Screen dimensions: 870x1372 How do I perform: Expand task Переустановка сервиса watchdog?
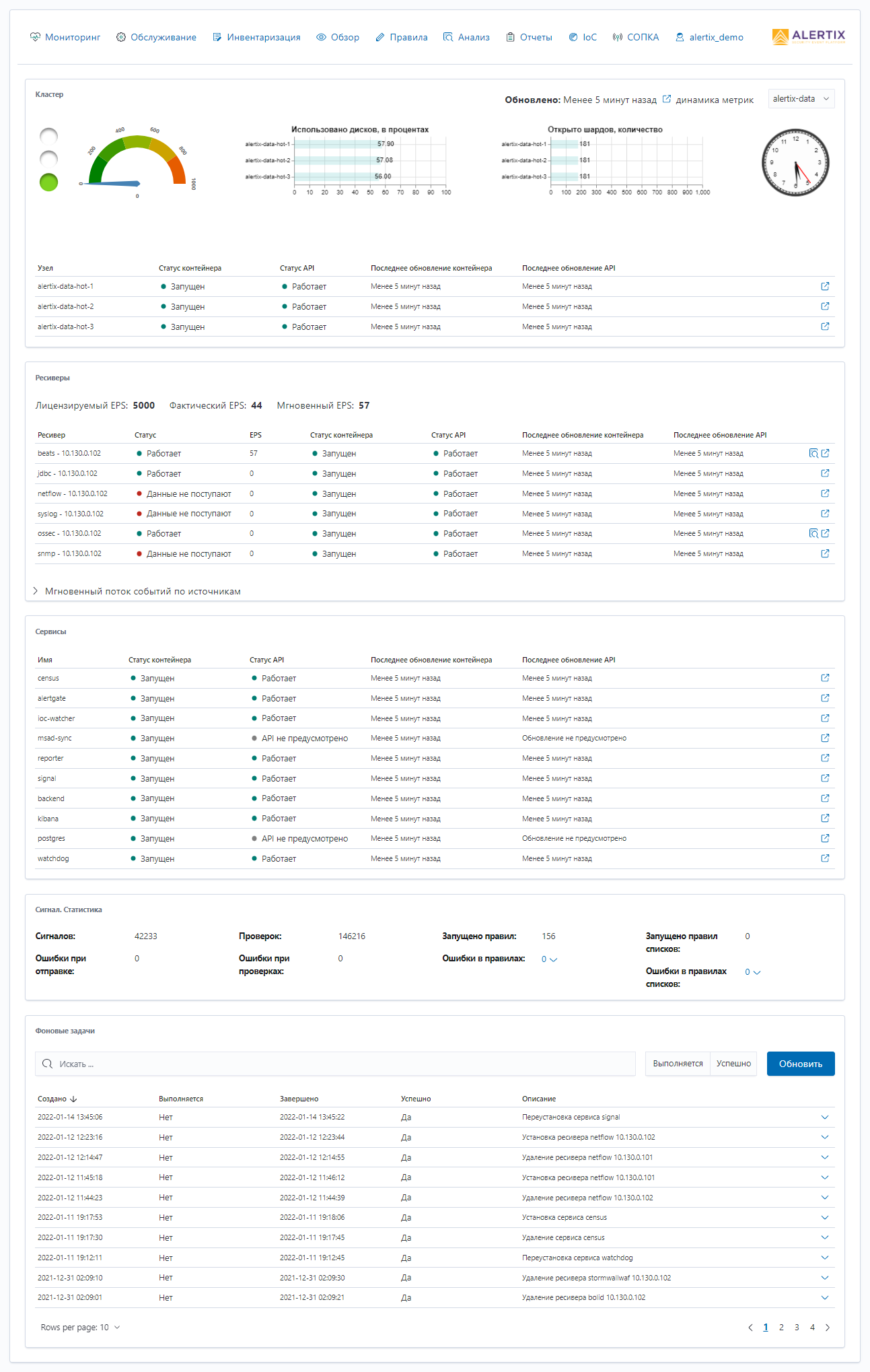825,1258
